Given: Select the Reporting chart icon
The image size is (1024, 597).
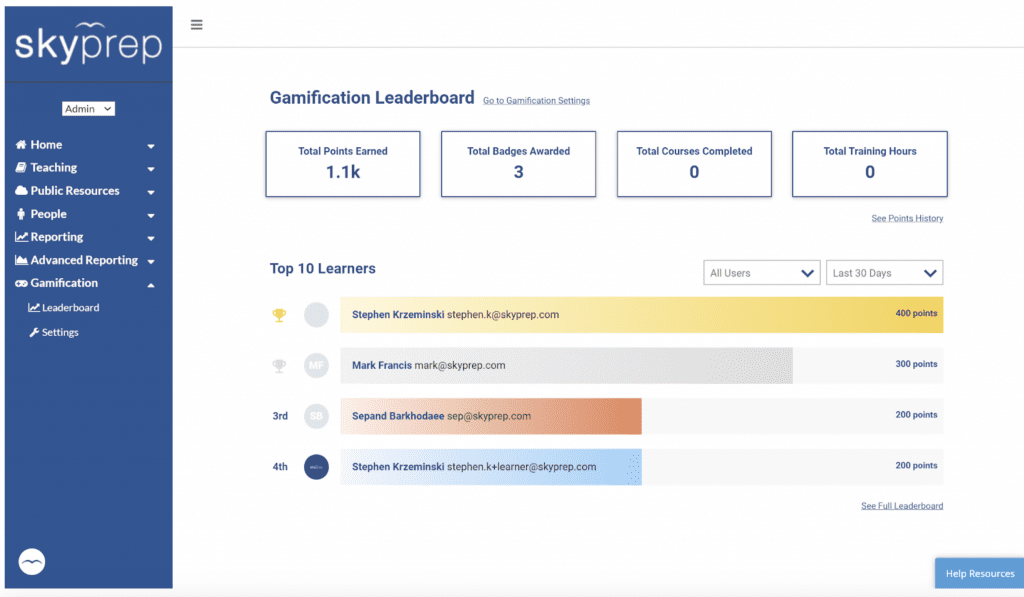Looking at the screenshot, I should pyautogui.click(x=20, y=237).
